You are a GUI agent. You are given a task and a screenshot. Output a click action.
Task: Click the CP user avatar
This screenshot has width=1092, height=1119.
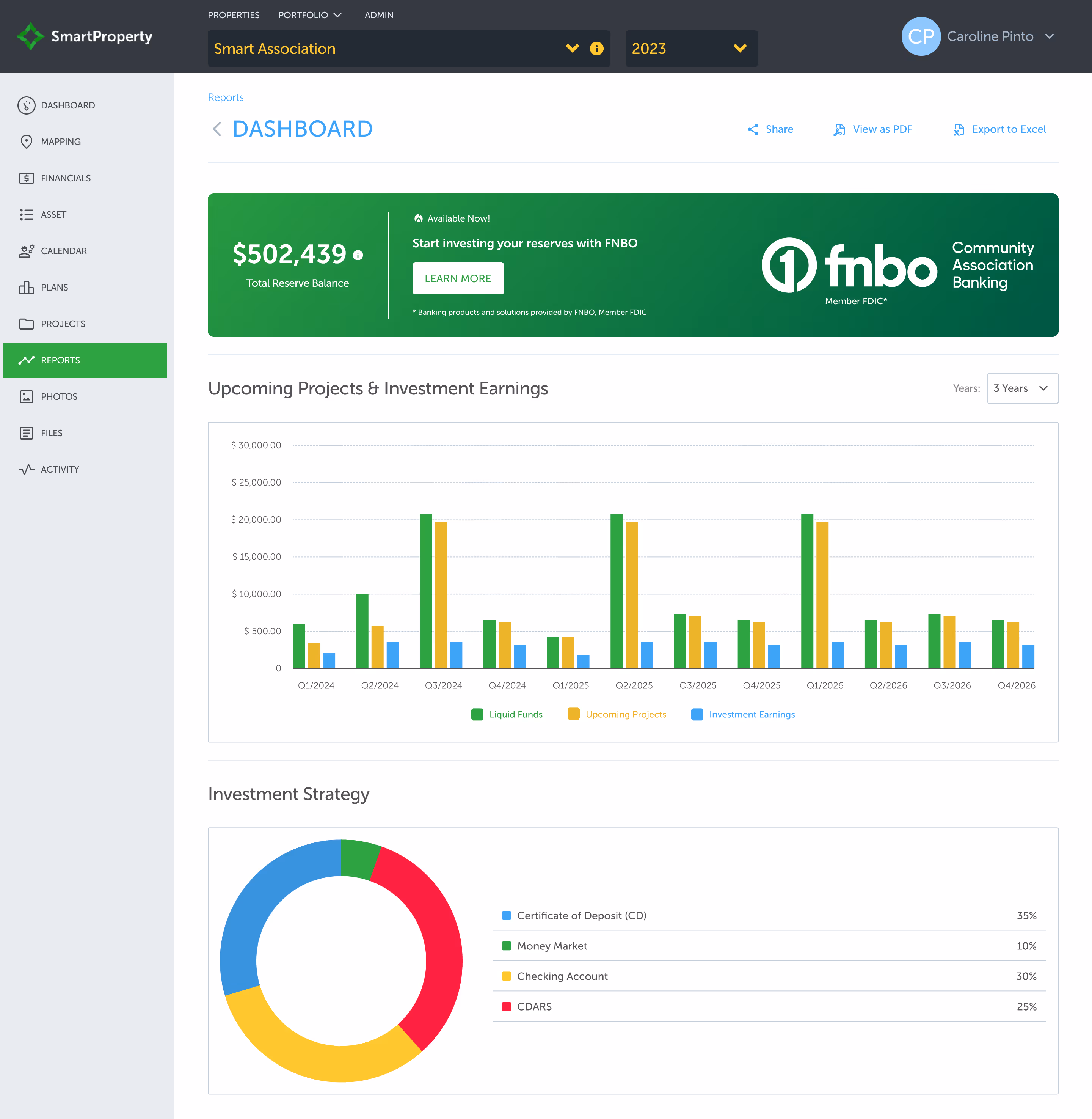tap(921, 37)
